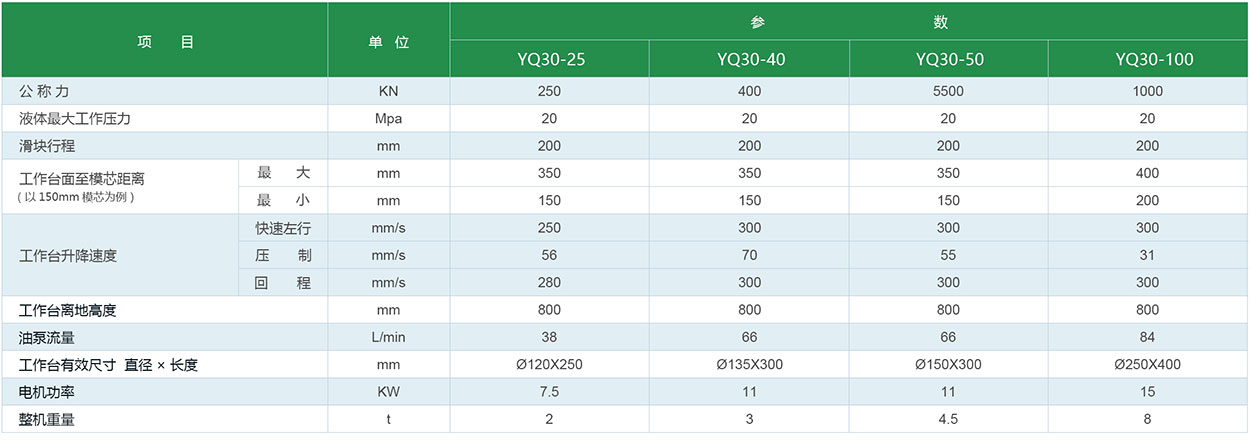Select the YQ30-100 column header
Viewport: 1250px width, 440px height.
point(1148,59)
